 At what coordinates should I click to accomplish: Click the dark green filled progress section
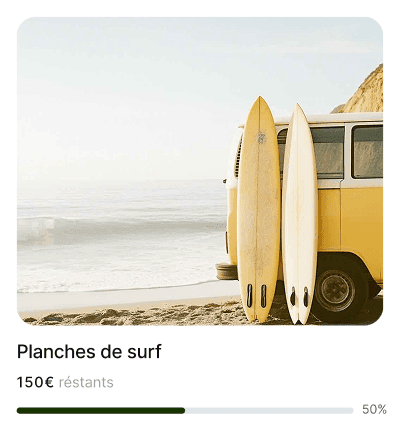point(101,411)
